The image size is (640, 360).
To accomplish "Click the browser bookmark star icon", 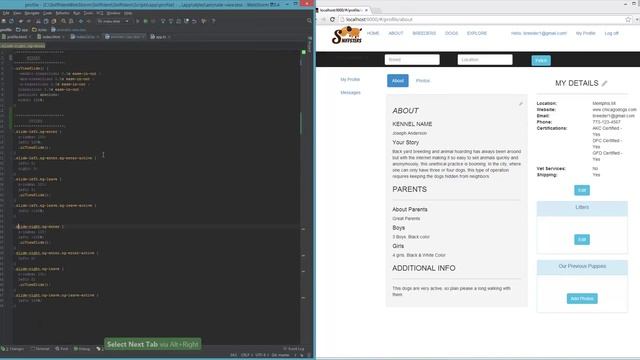I will point(628,19).
